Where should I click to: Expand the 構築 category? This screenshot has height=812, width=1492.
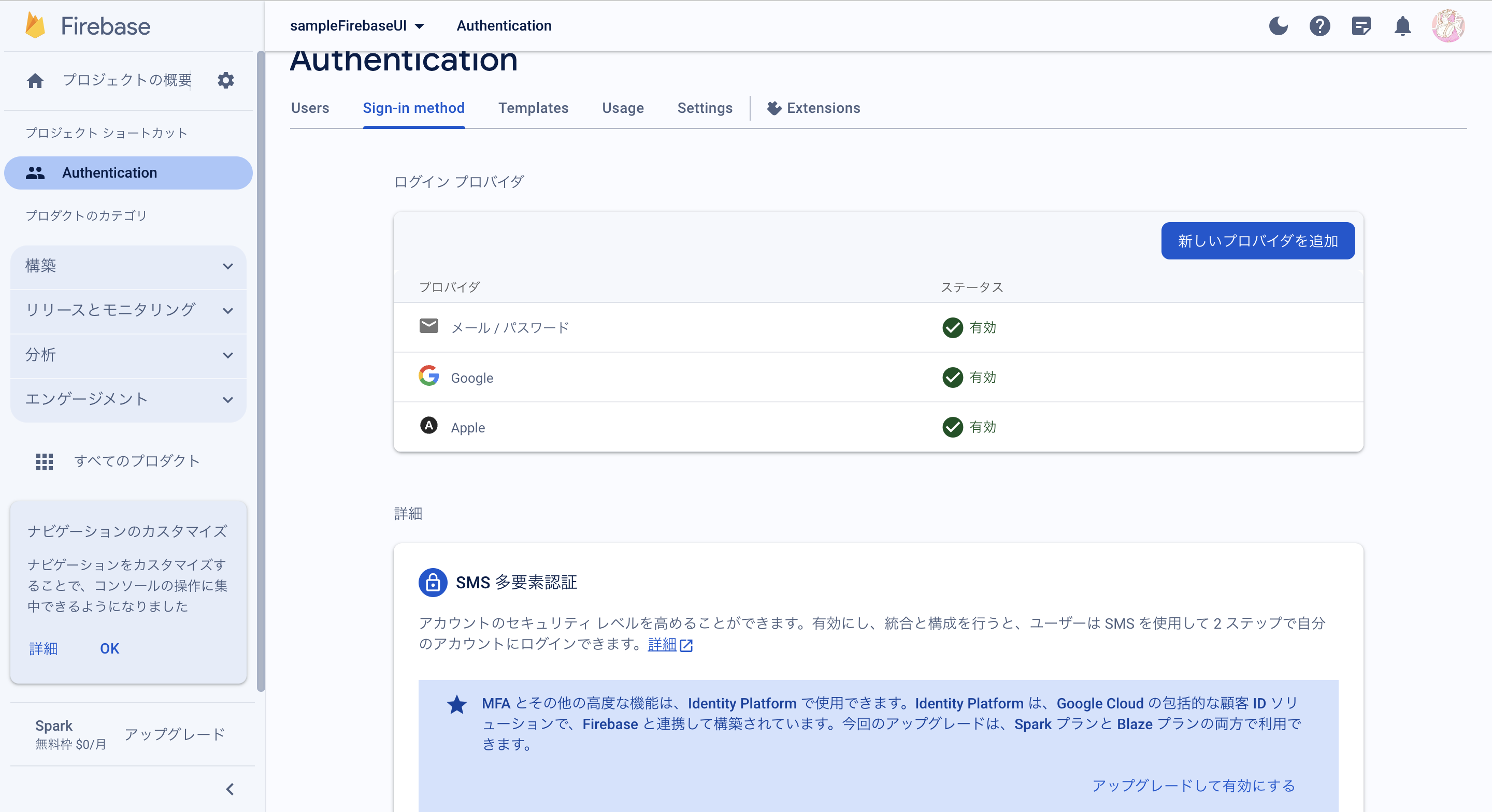click(128, 266)
